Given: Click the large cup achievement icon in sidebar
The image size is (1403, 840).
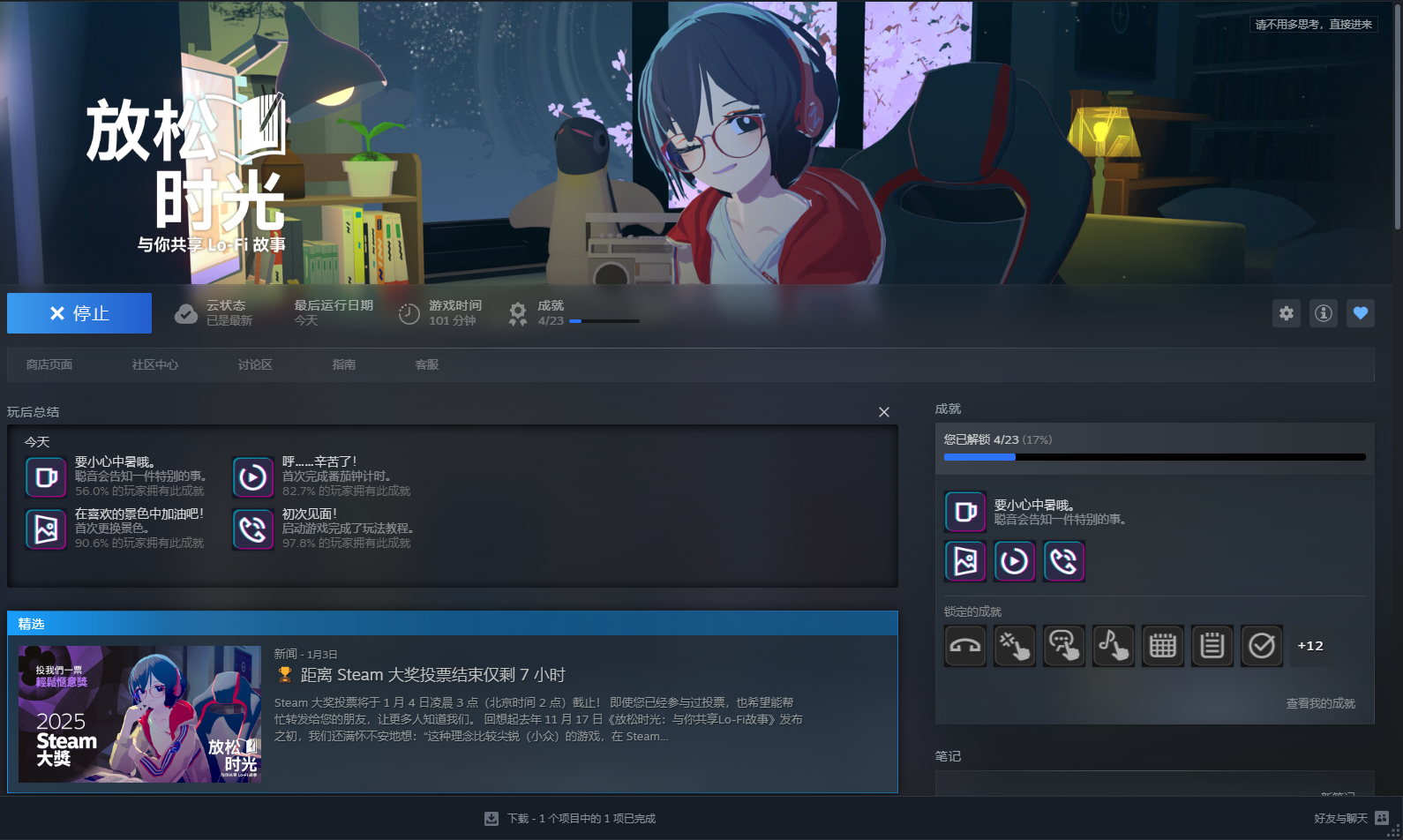Looking at the screenshot, I should [x=965, y=512].
